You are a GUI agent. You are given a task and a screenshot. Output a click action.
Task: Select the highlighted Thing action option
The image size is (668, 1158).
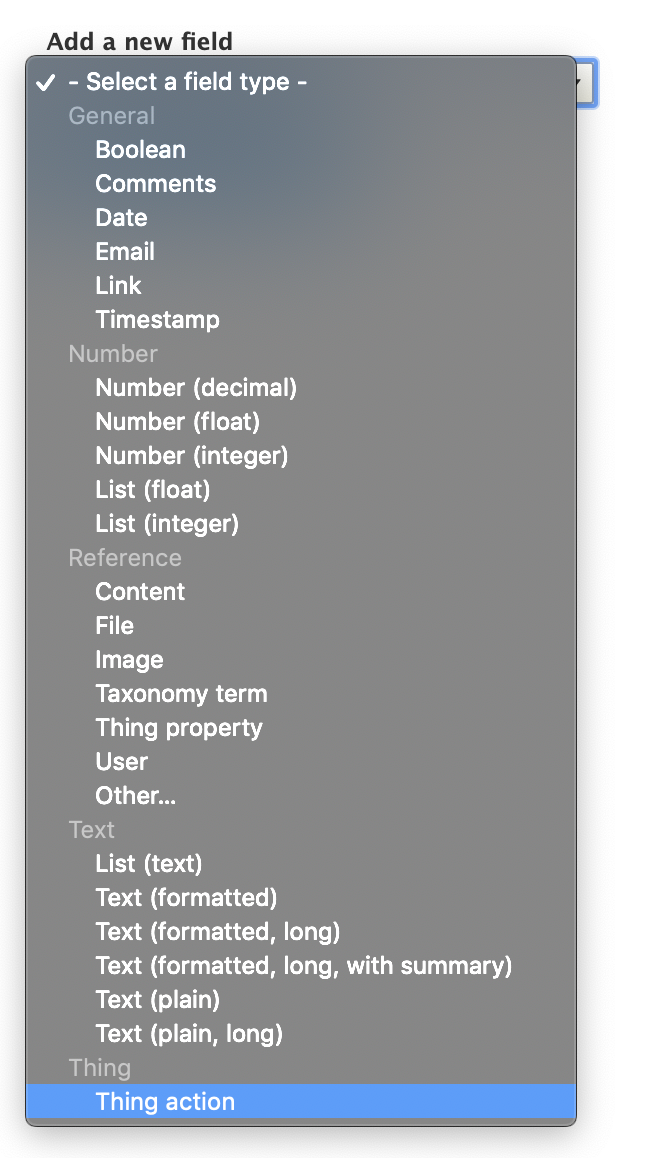(x=165, y=1102)
